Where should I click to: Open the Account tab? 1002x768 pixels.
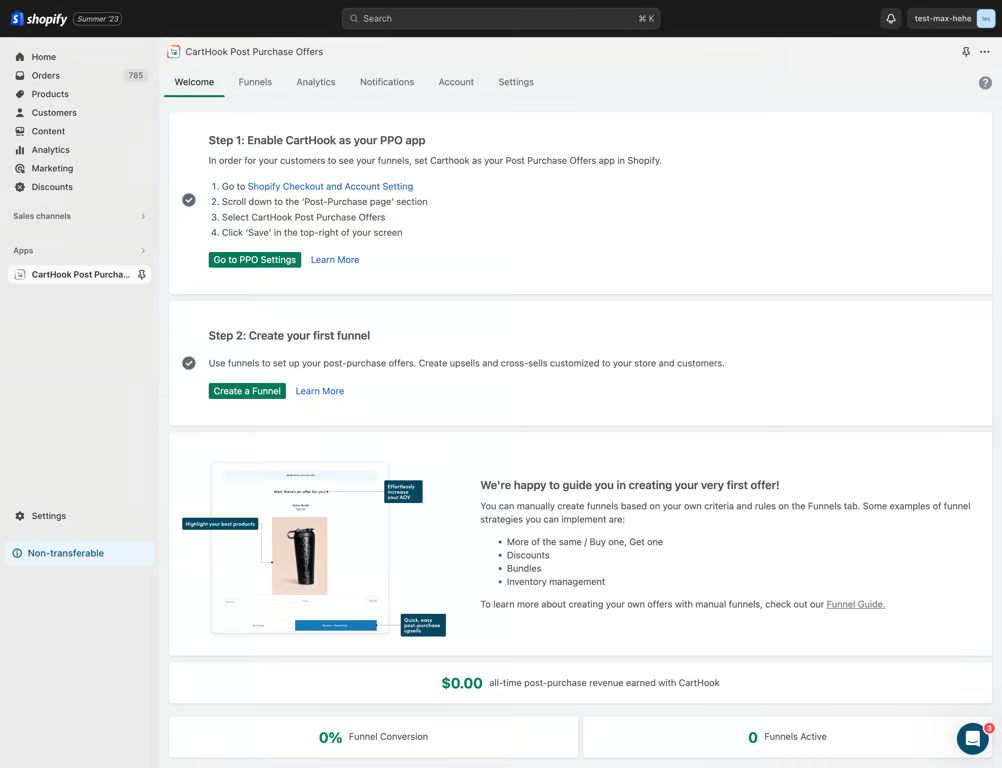click(456, 82)
